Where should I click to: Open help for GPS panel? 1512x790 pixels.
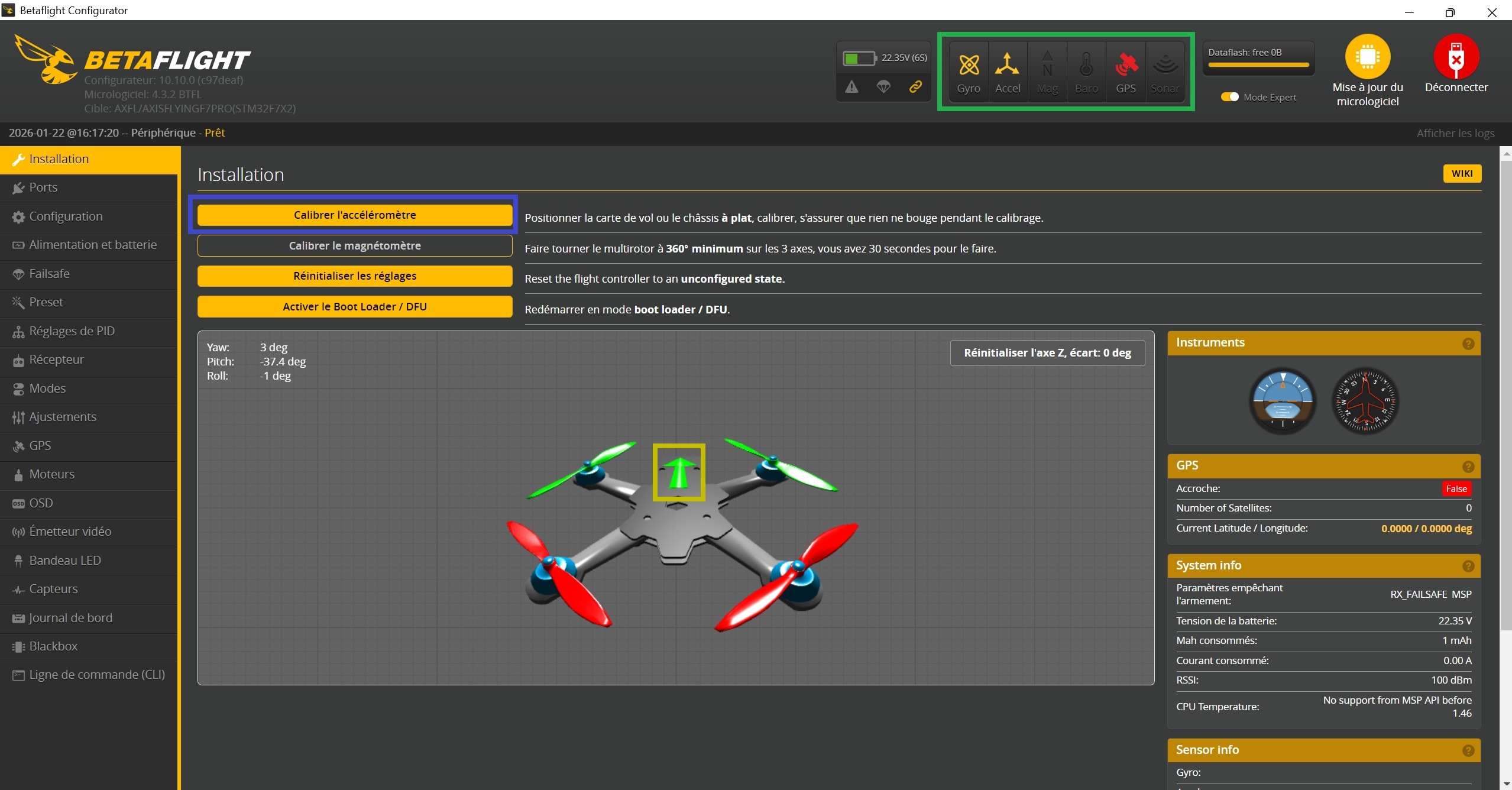[1468, 467]
